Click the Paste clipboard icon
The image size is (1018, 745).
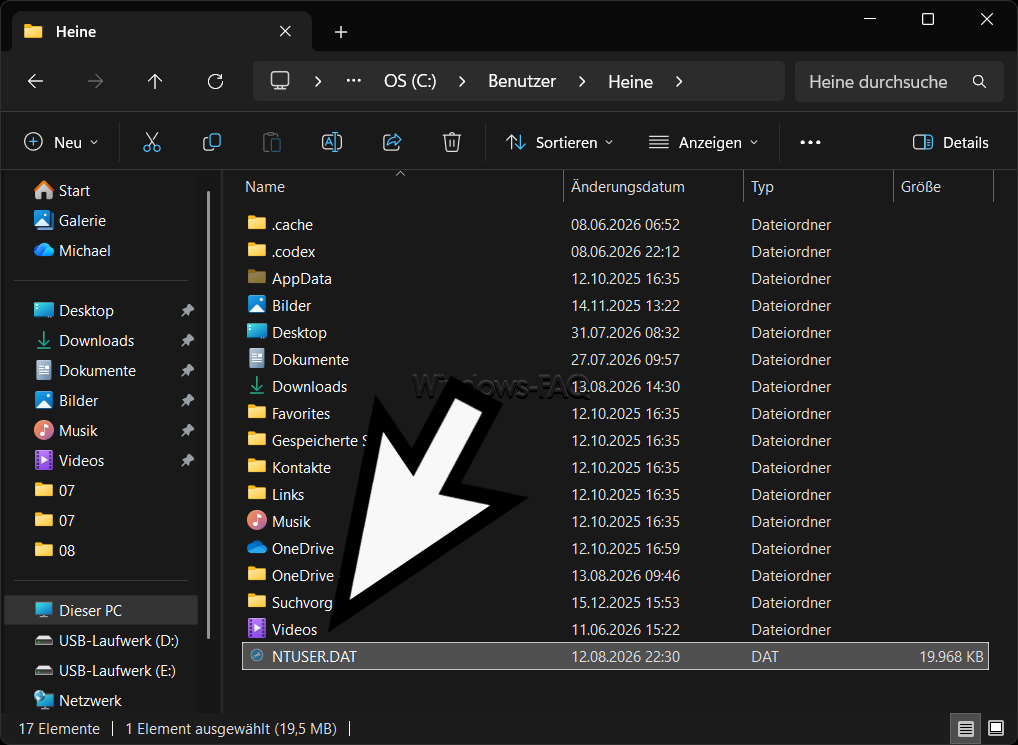[x=271, y=142]
